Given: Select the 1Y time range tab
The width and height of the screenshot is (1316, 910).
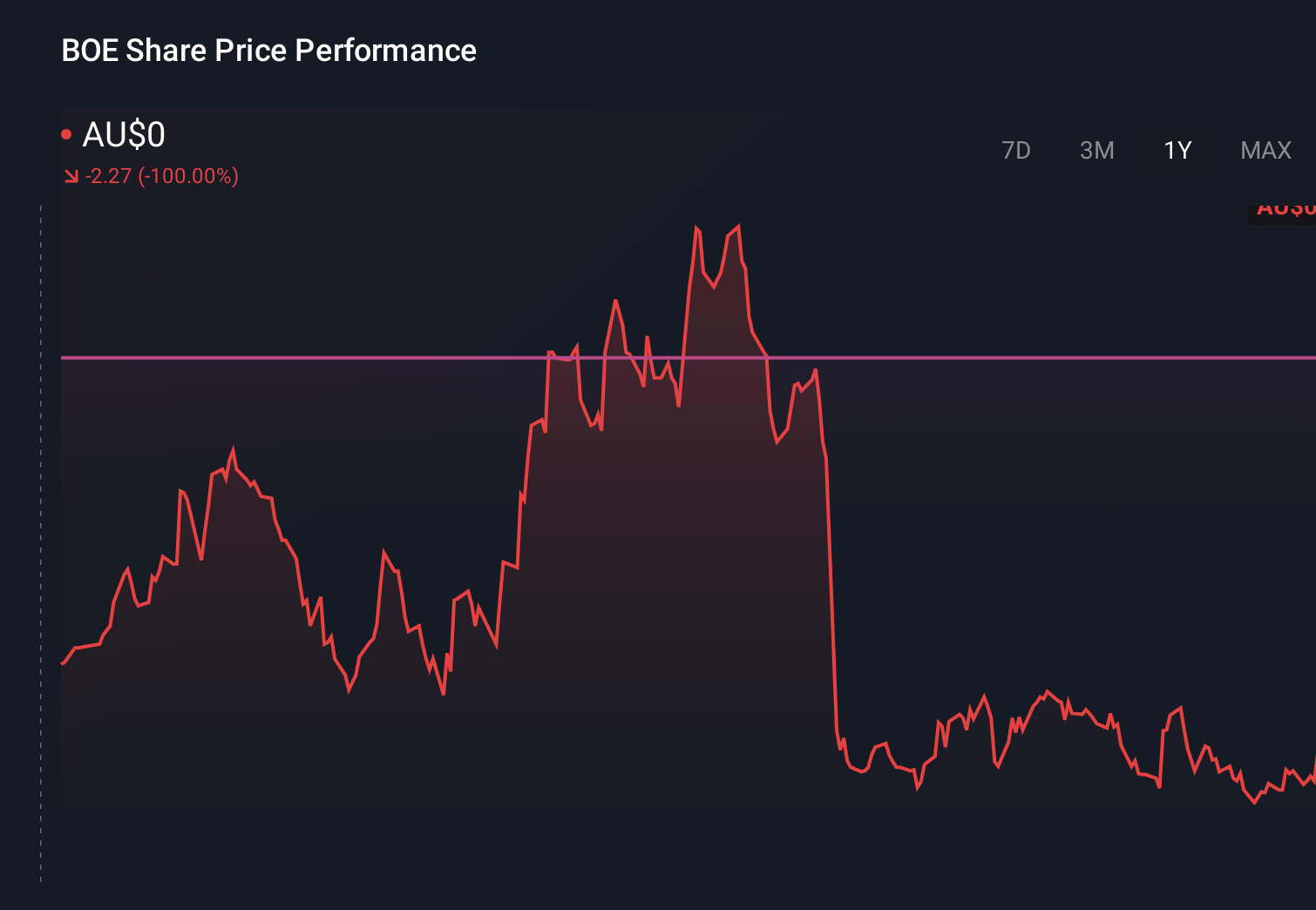Looking at the screenshot, I should (x=1177, y=150).
